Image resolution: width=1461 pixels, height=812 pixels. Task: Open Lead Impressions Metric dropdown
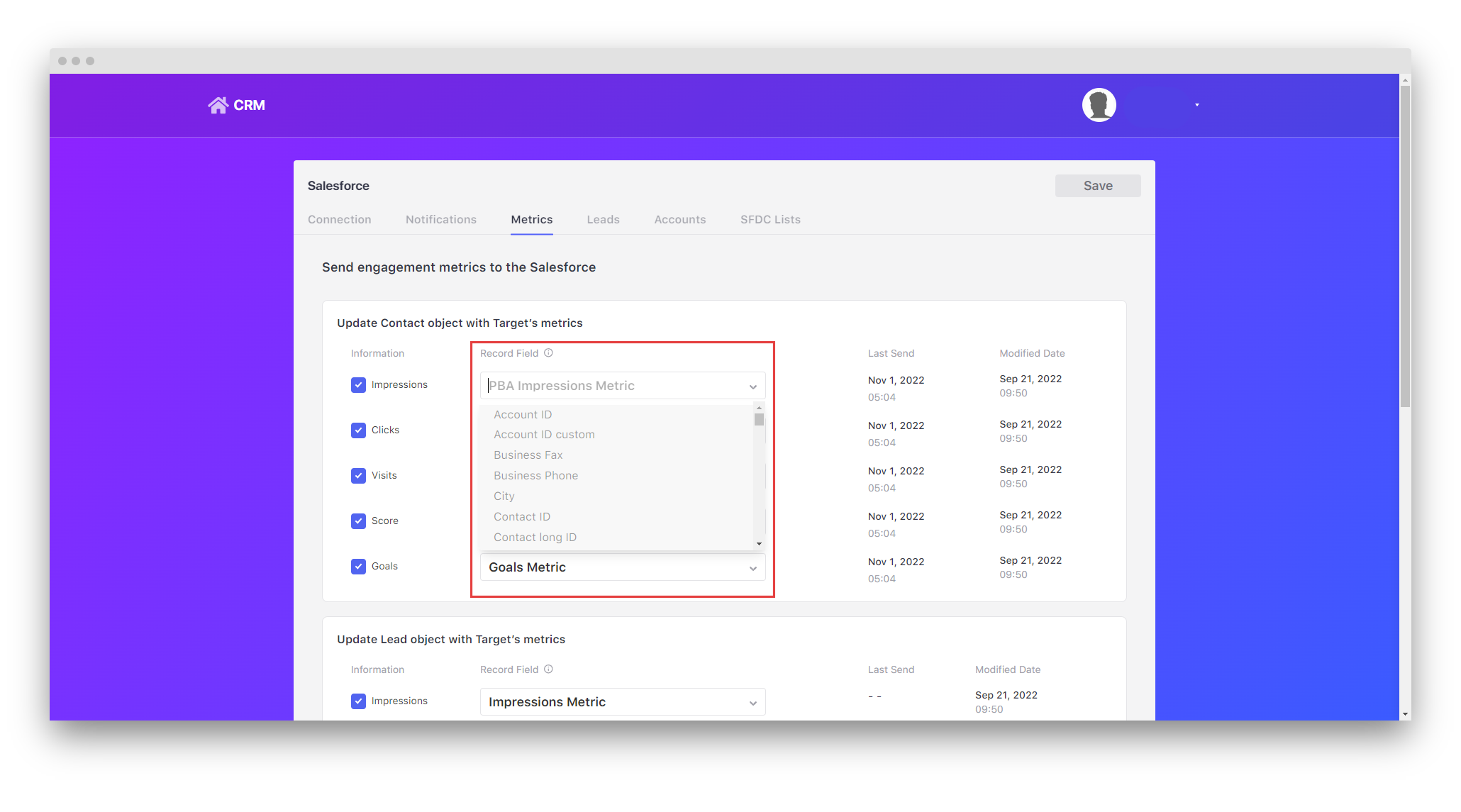622,702
